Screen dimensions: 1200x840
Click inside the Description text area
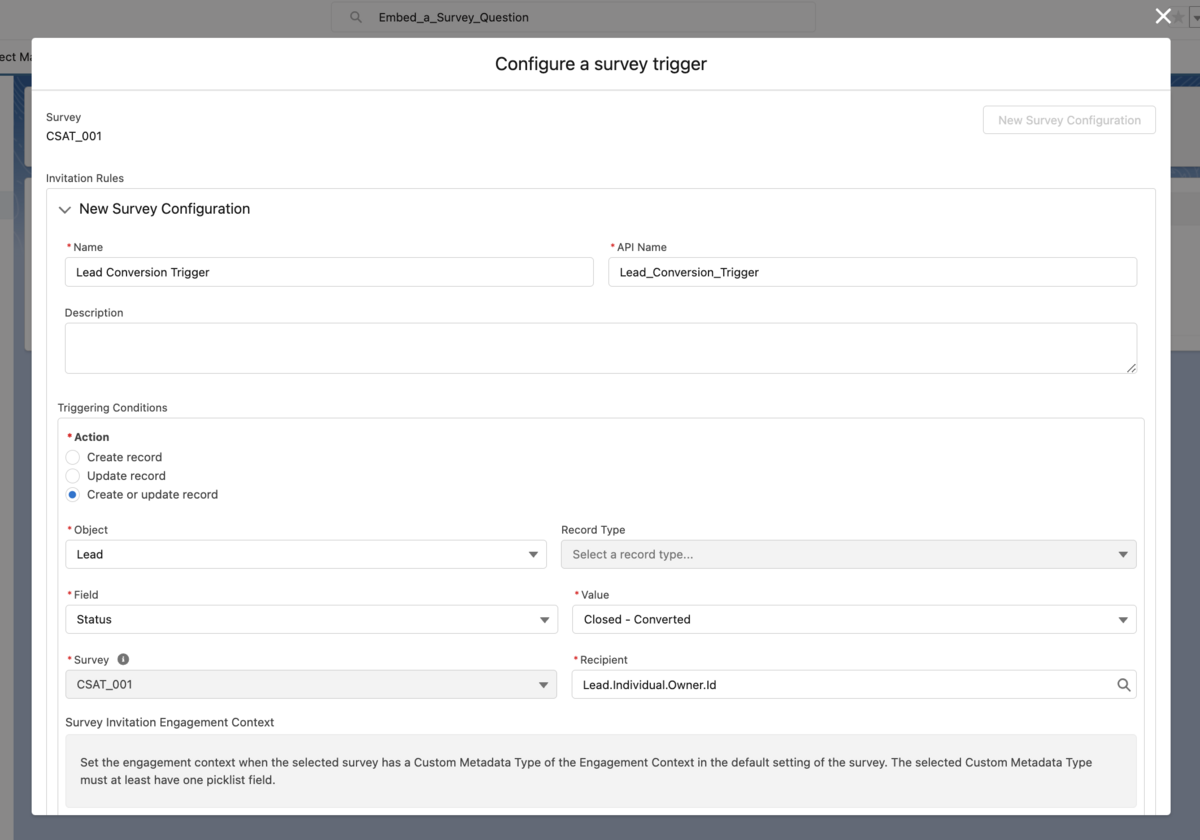pos(600,348)
